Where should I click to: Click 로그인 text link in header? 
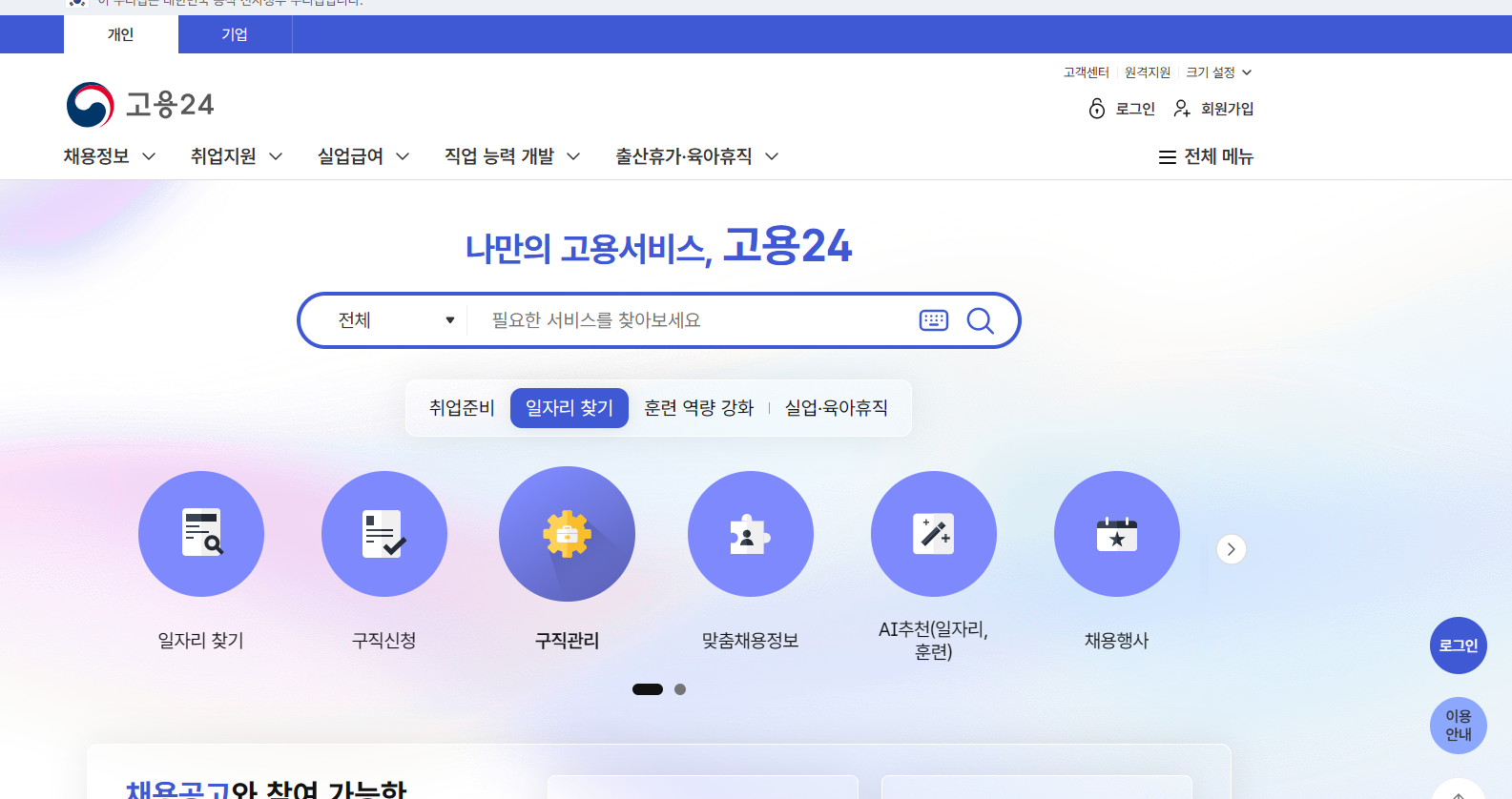point(1135,109)
